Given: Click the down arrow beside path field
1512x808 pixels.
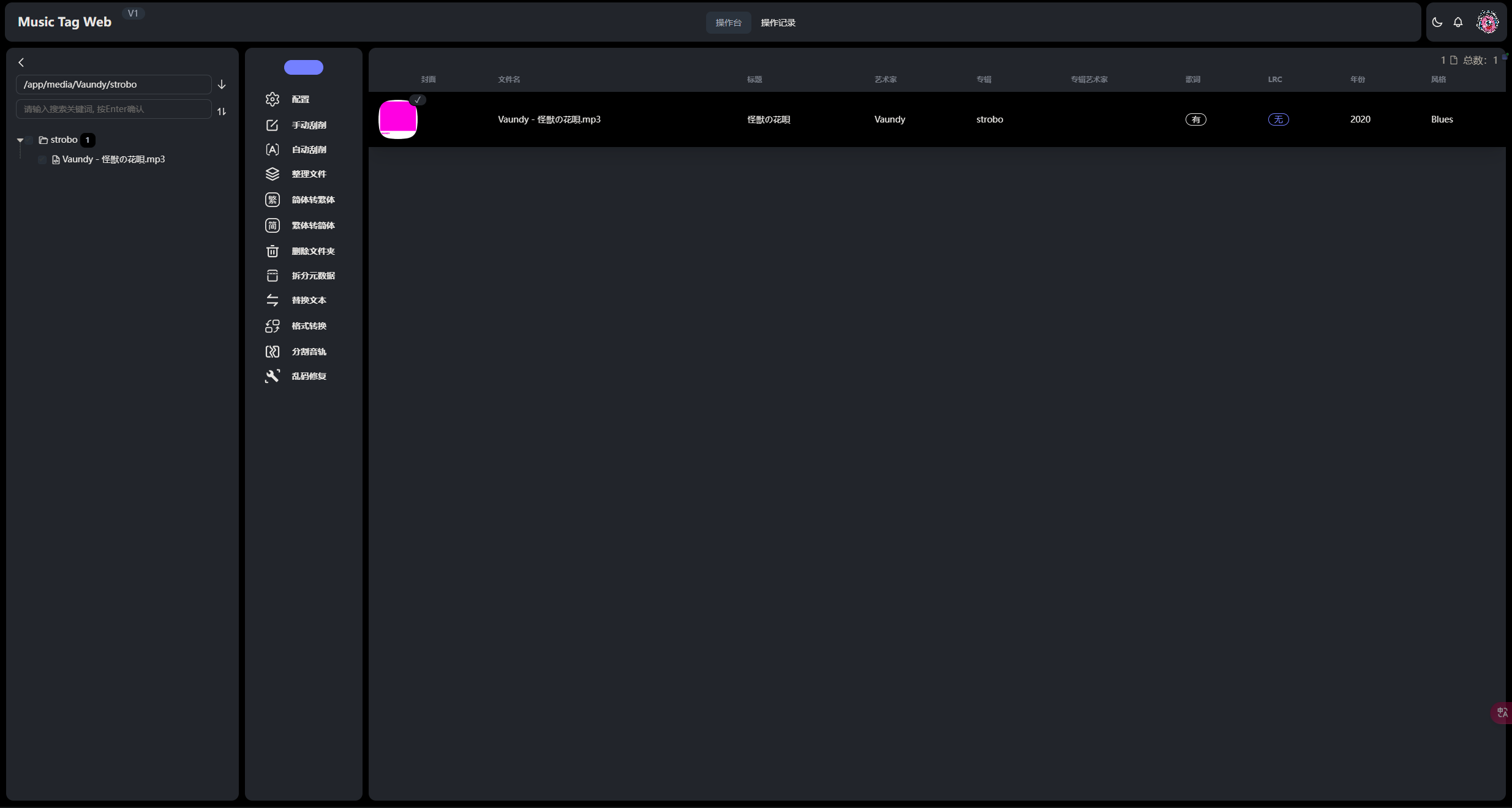Looking at the screenshot, I should (x=222, y=85).
